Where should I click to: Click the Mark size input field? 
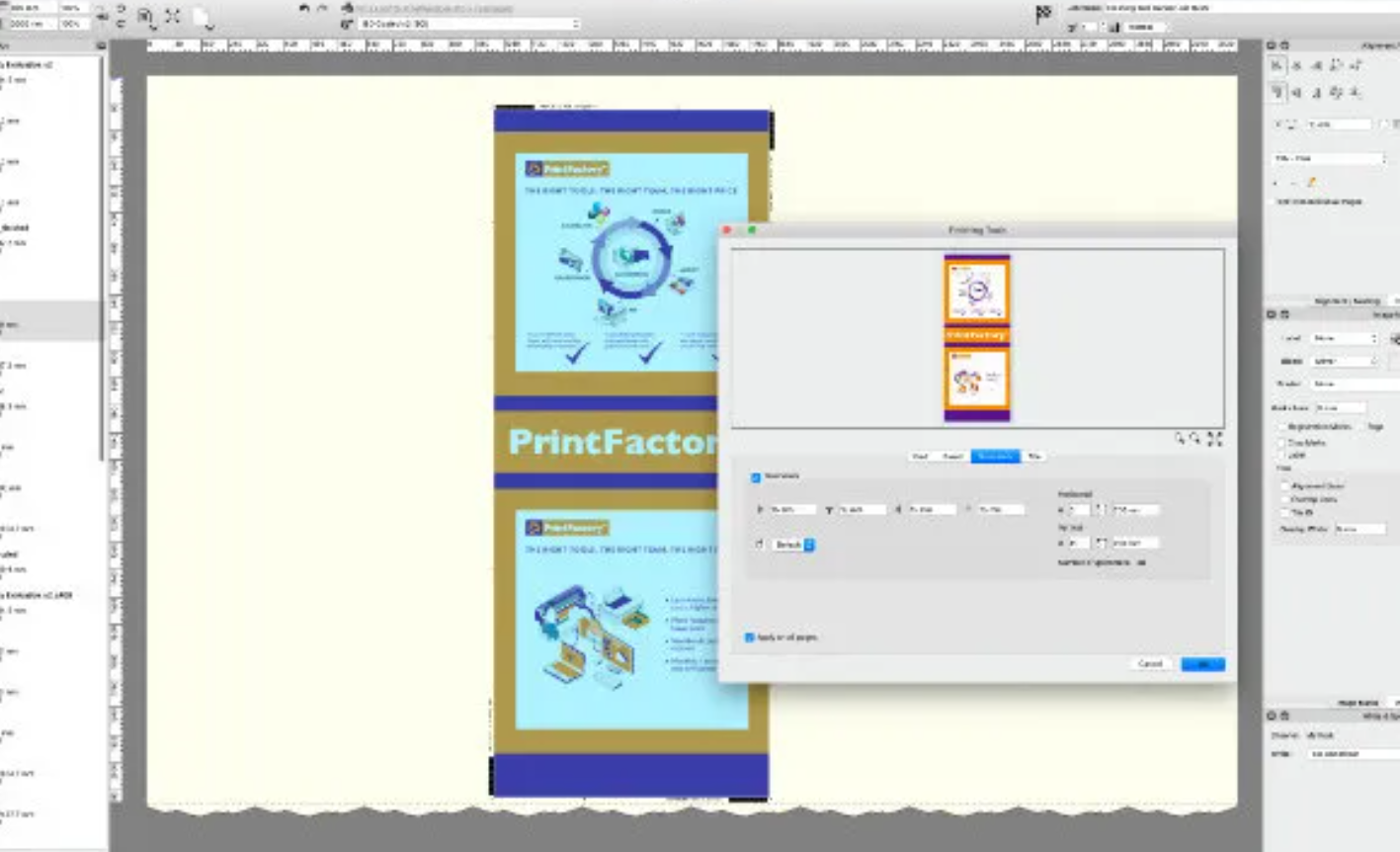pyautogui.click(x=1342, y=407)
